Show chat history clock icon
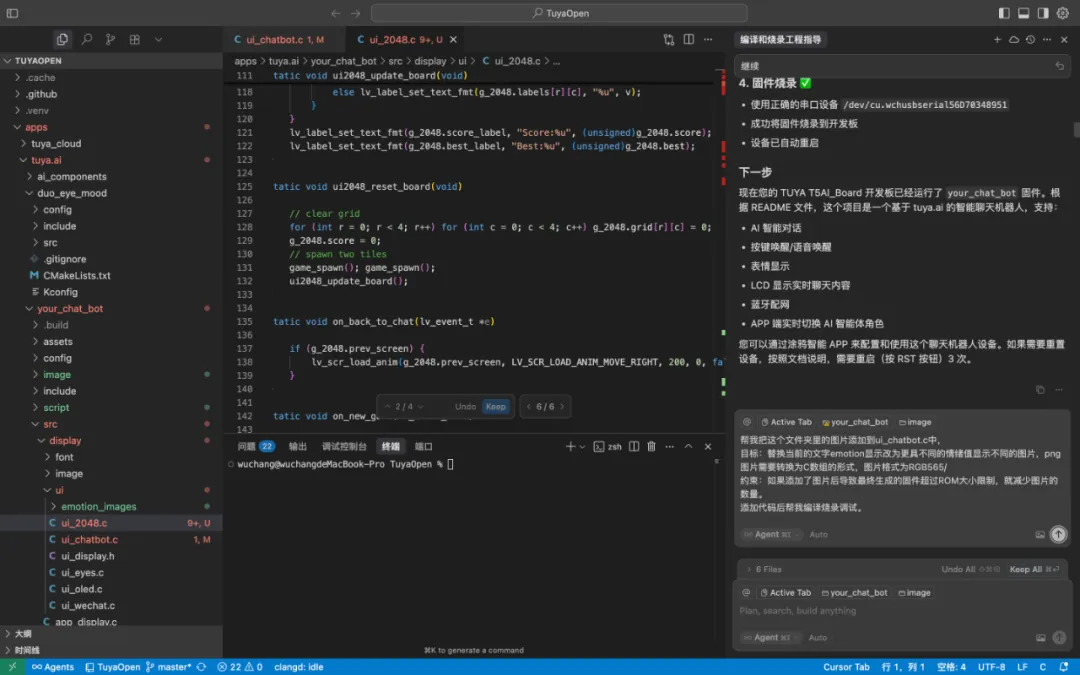The width and height of the screenshot is (1080, 675). (1030, 39)
